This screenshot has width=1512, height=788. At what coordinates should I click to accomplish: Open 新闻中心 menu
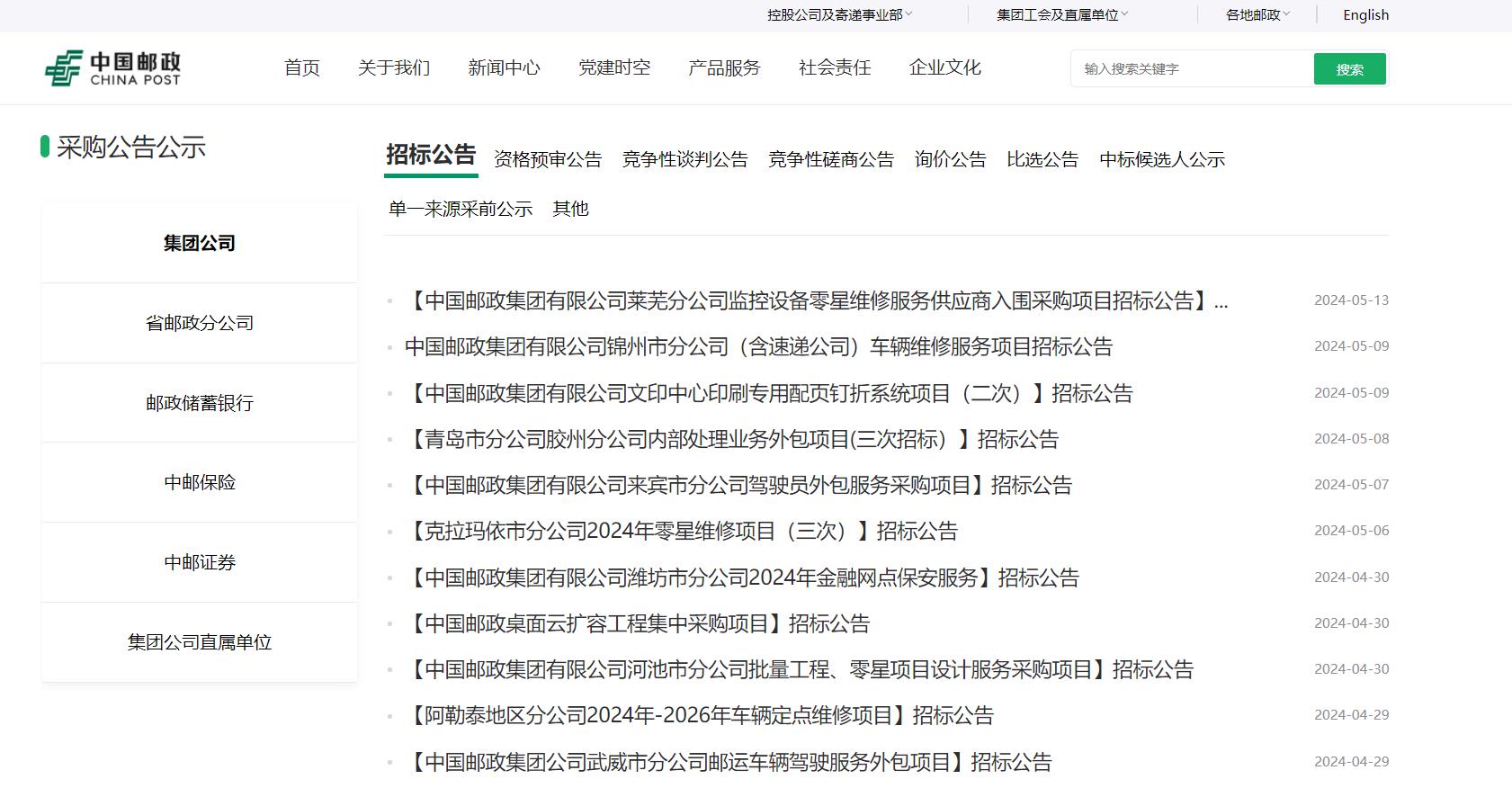pyautogui.click(x=504, y=67)
